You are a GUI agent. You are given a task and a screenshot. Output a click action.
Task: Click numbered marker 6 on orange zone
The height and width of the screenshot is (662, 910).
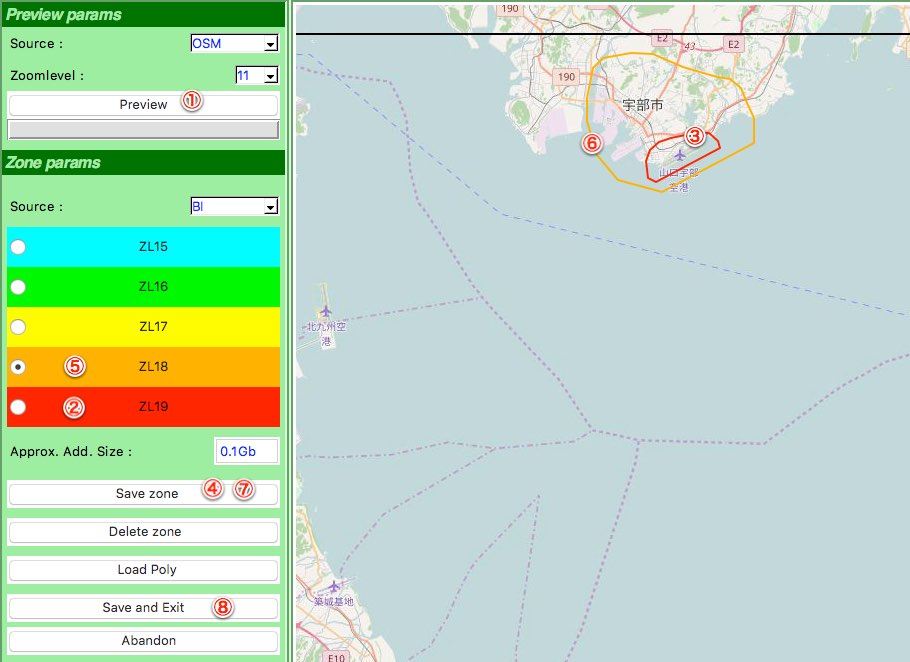[x=592, y=143]
